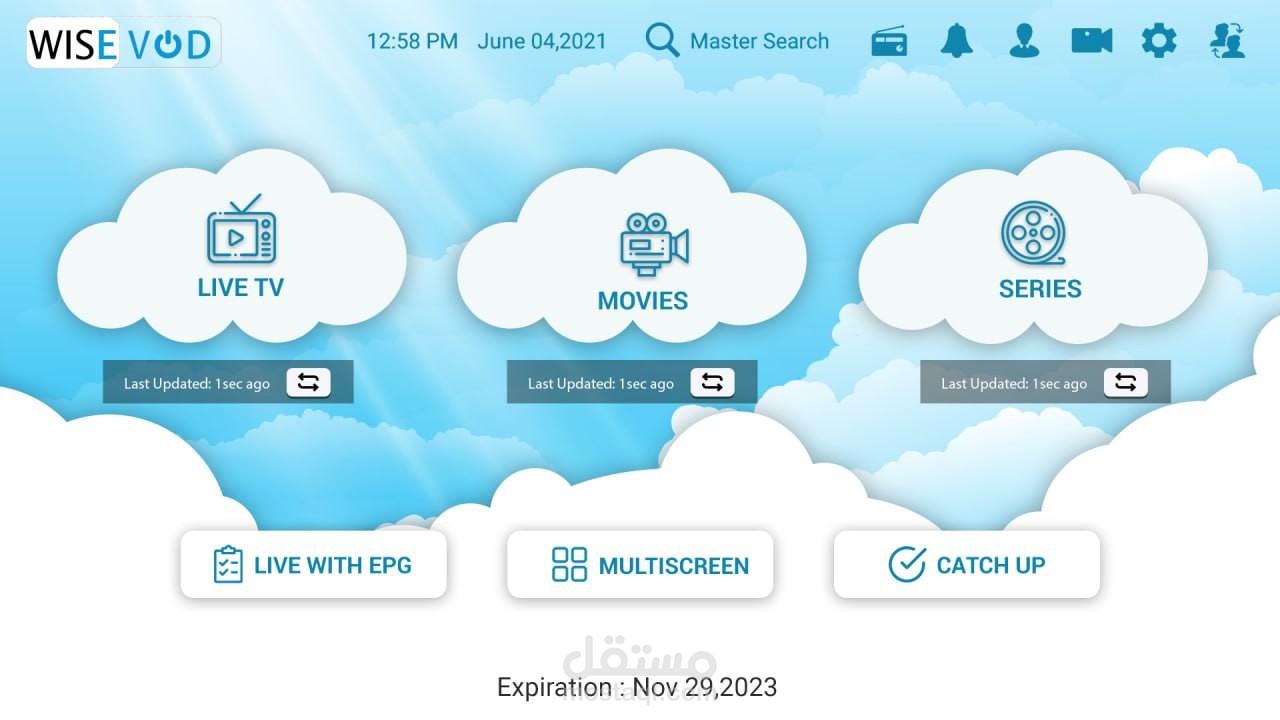The image size is (1280, 720).
Task: Refresh Series using its sync button
Action: coord(1126,382)
